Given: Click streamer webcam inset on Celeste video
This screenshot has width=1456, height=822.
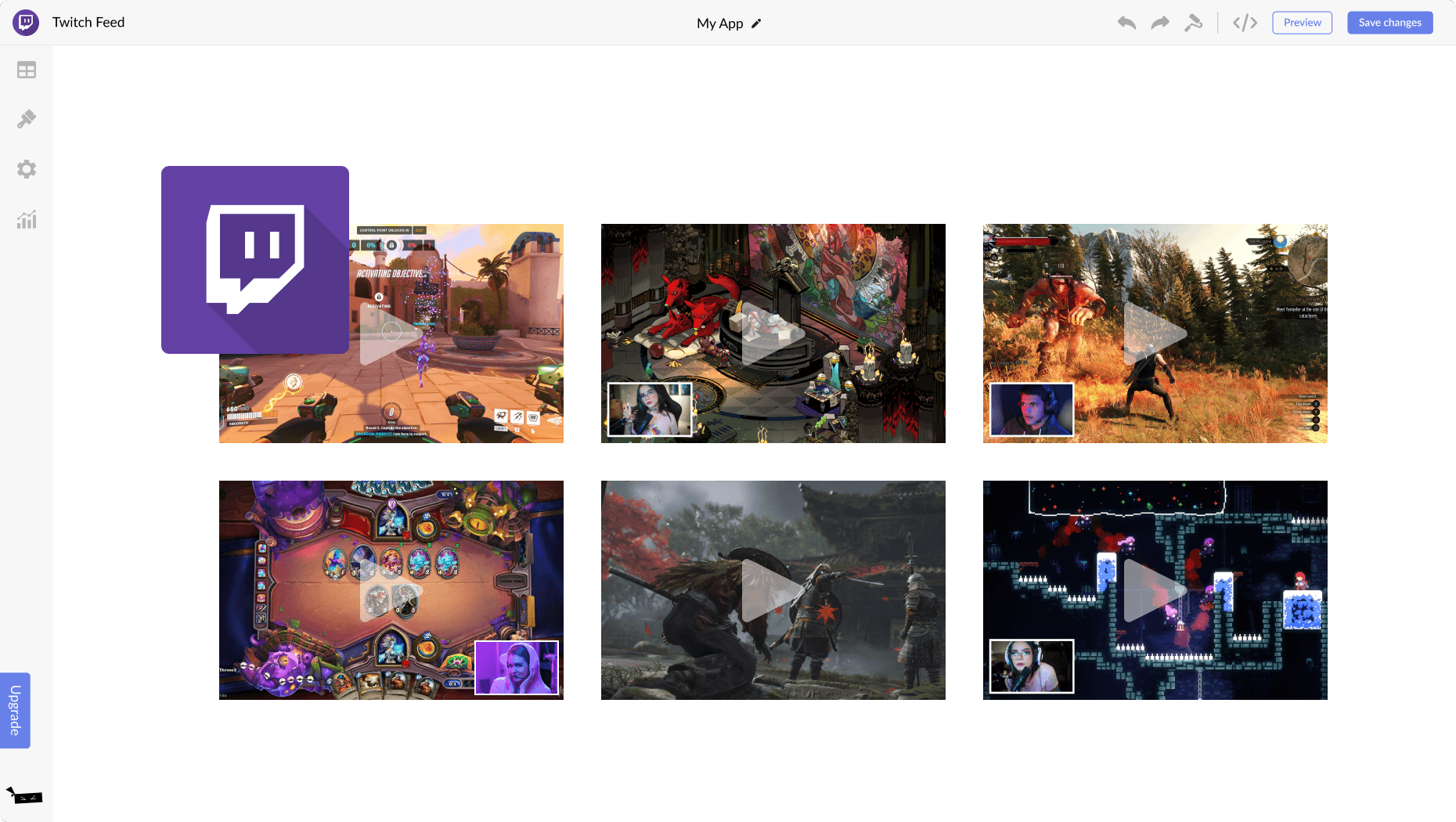Looking at the screenshot, I should [x=1032, y=666].
